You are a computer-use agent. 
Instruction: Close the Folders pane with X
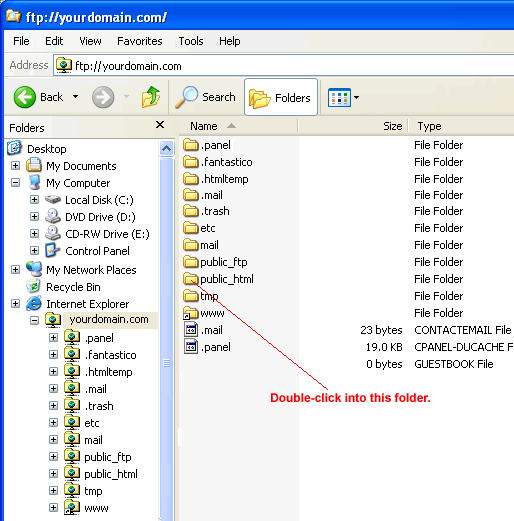point(160,125)
